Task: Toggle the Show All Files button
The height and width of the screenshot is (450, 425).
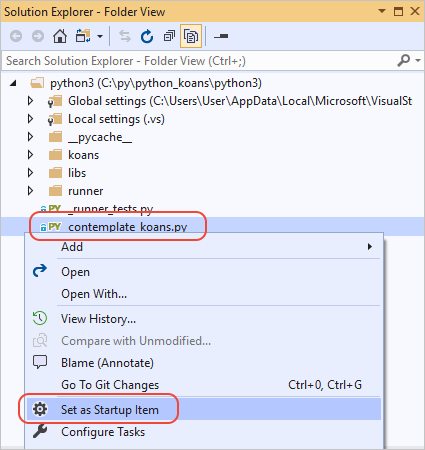Action: tap(191, 36)
